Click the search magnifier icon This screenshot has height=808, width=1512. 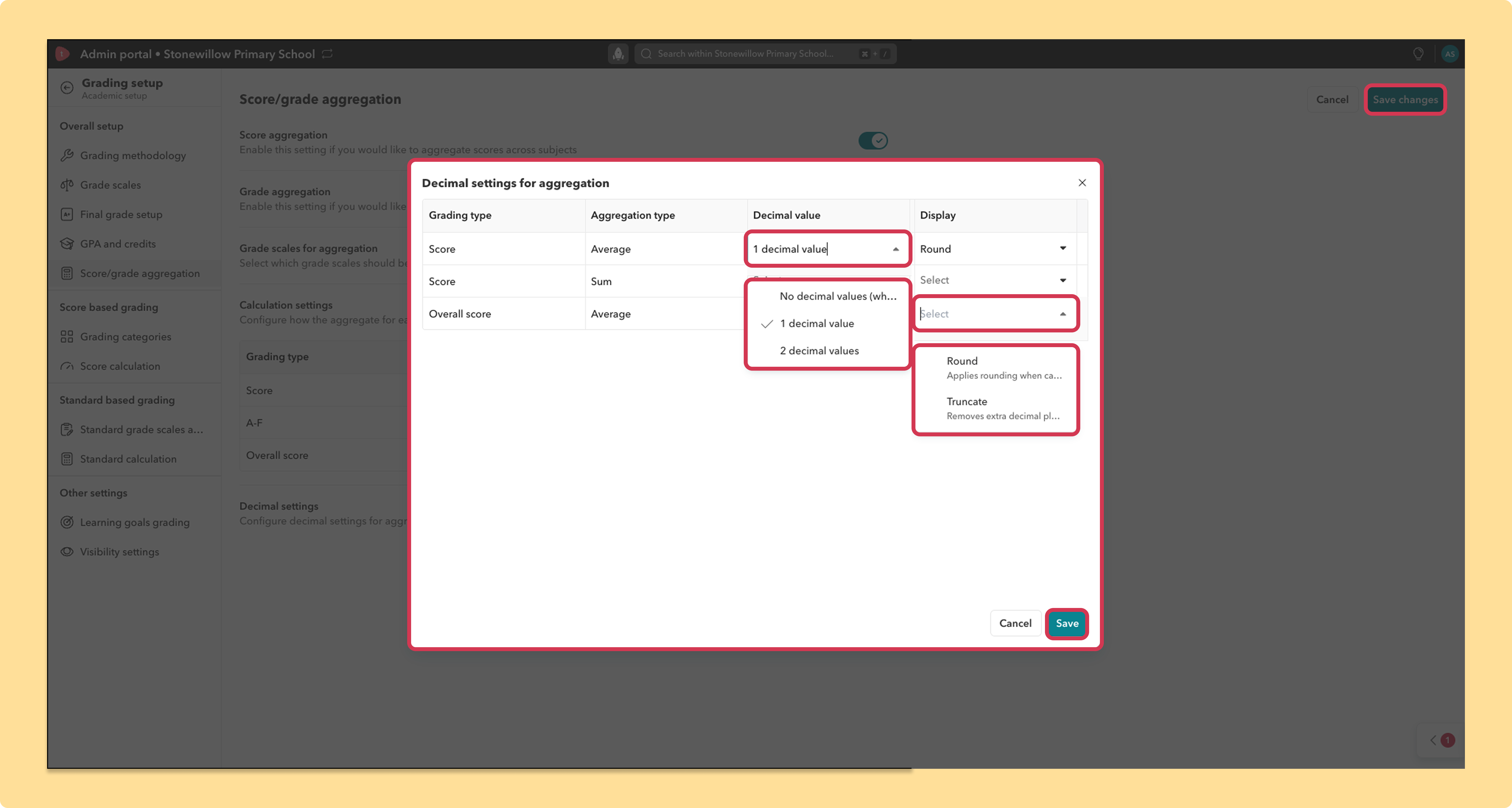click(646, 54)
